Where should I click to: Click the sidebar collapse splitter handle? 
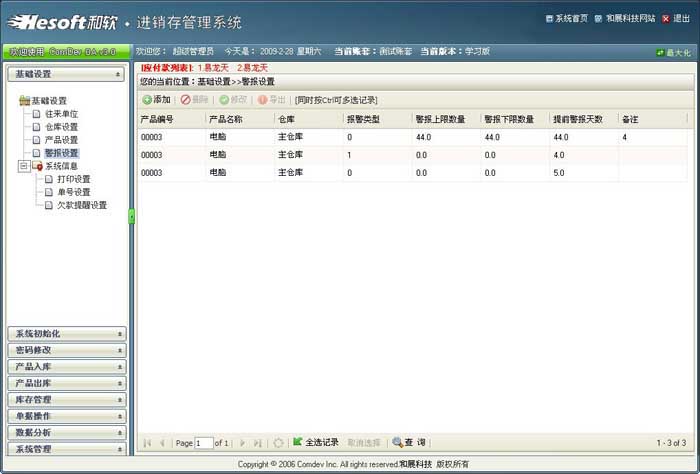click(131, 215)
